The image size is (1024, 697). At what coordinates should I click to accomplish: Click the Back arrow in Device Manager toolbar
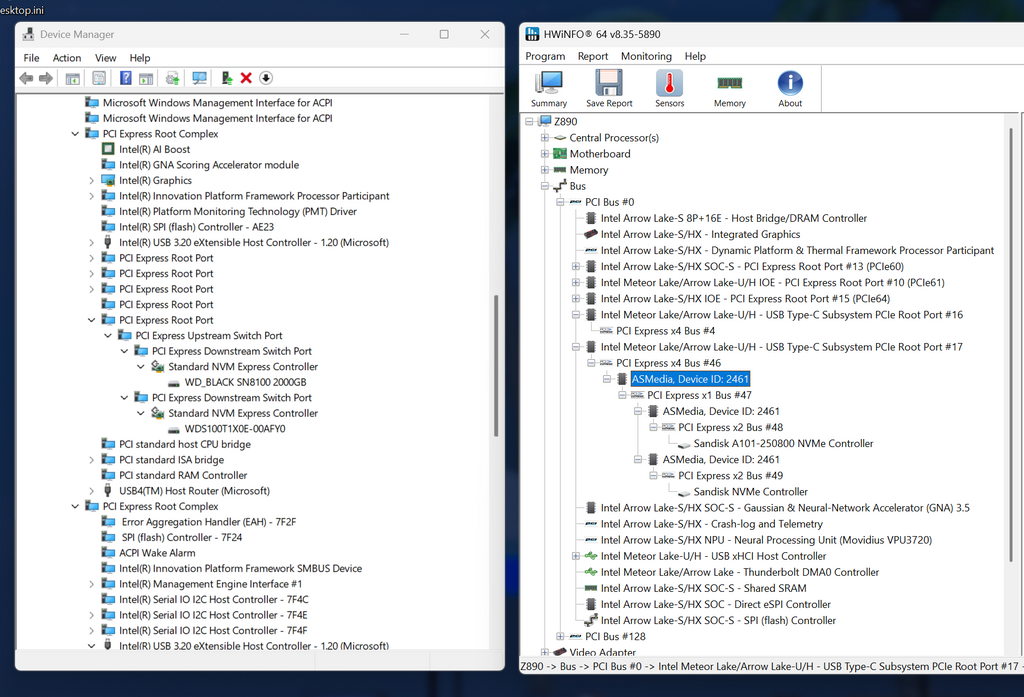[x=27, y=78]
